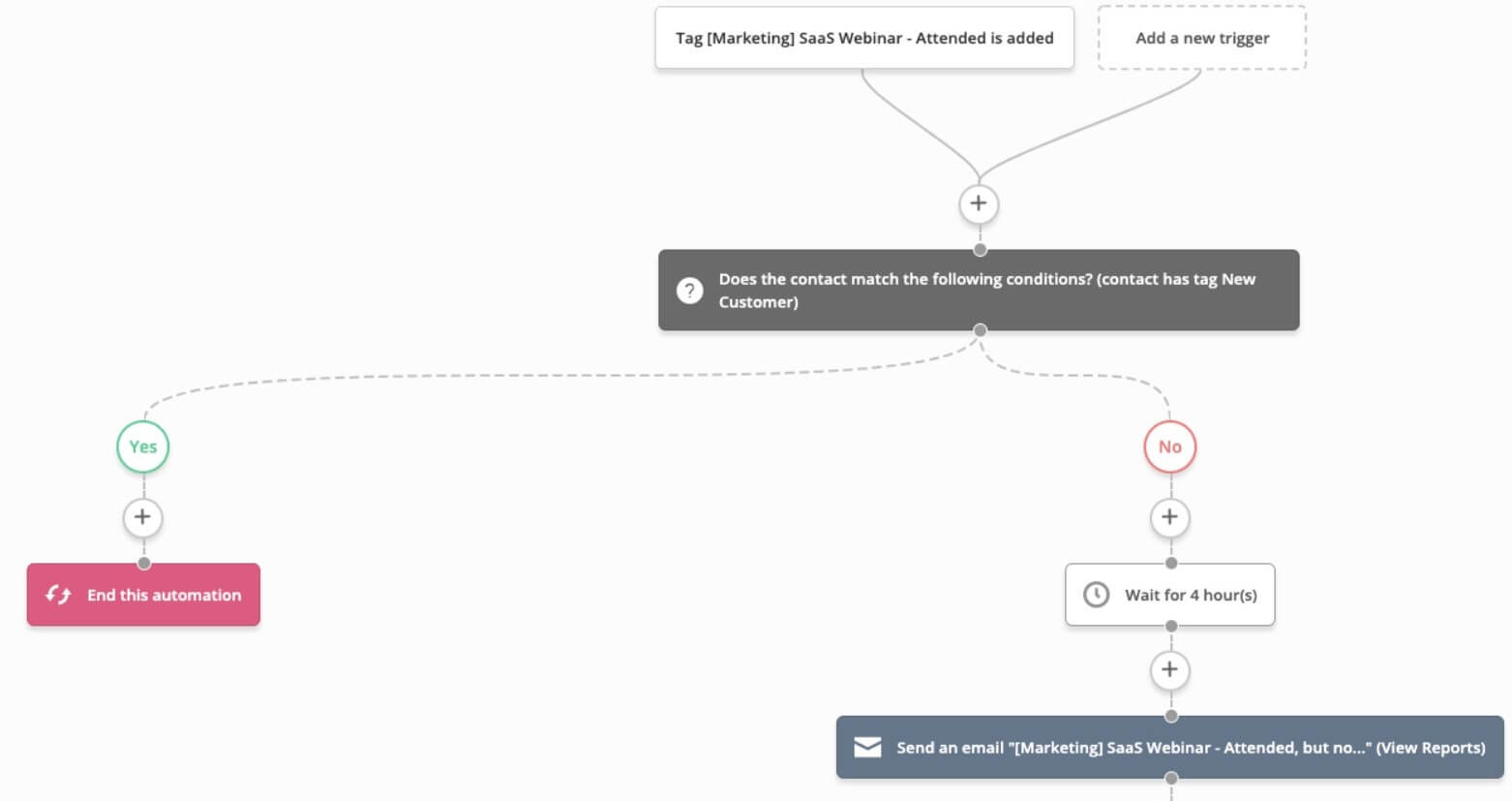Open View Reports for the email

tap(1431, 748)
